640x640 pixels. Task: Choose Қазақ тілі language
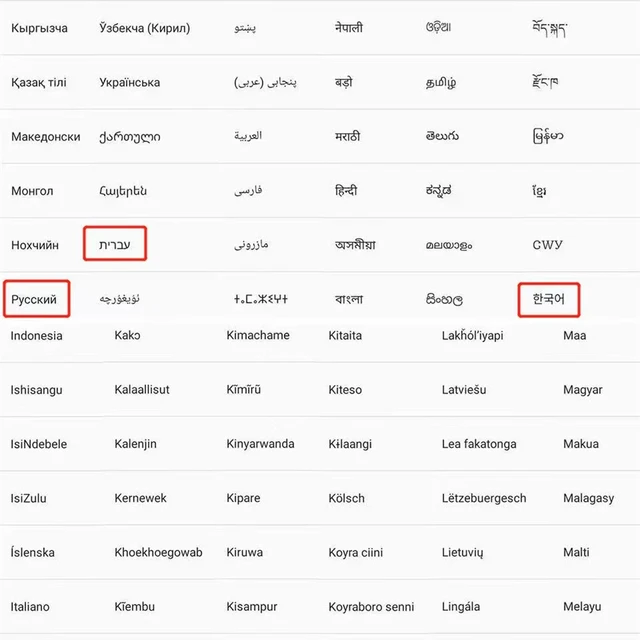(39, 82)
